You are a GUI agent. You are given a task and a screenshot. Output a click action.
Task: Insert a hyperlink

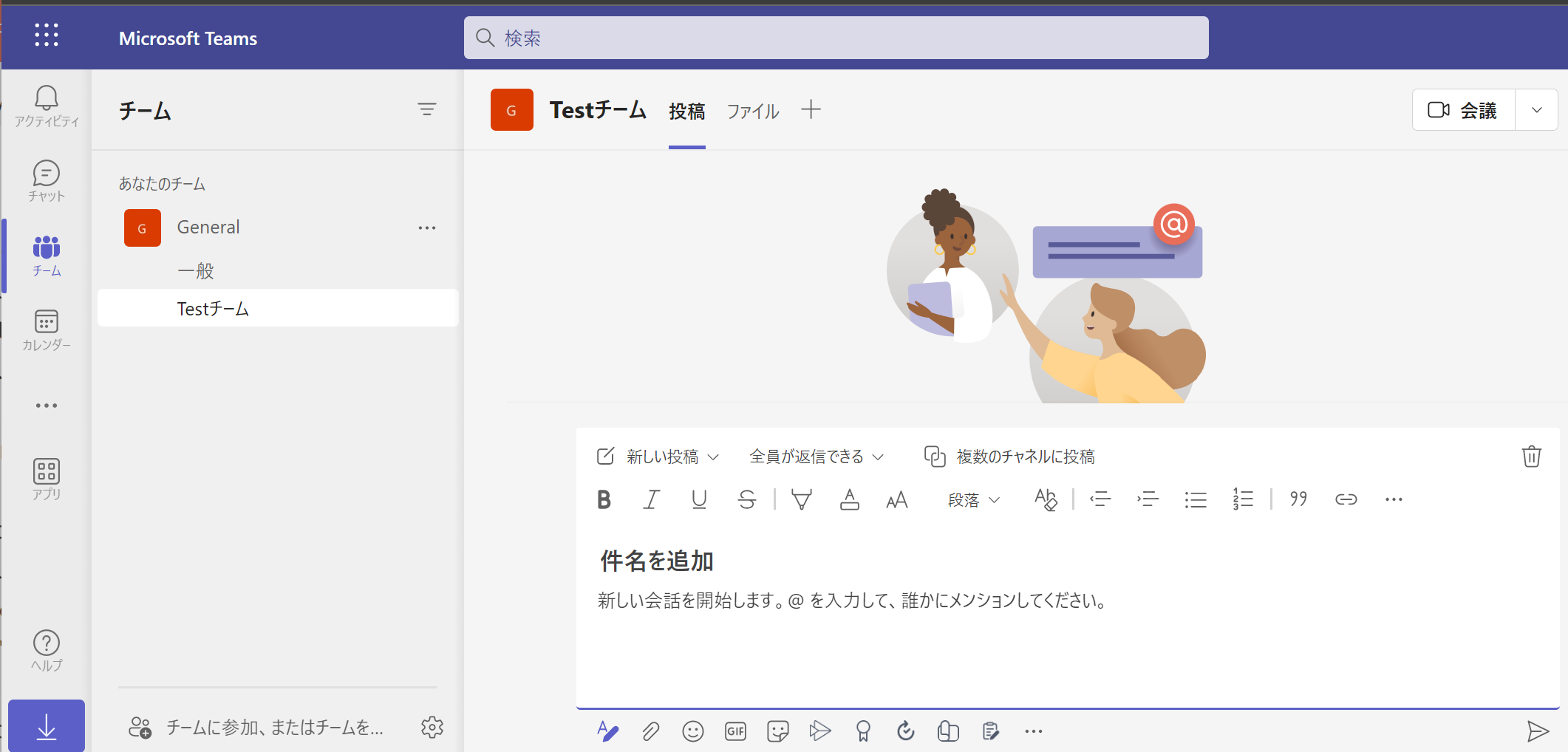(1346, 500)
